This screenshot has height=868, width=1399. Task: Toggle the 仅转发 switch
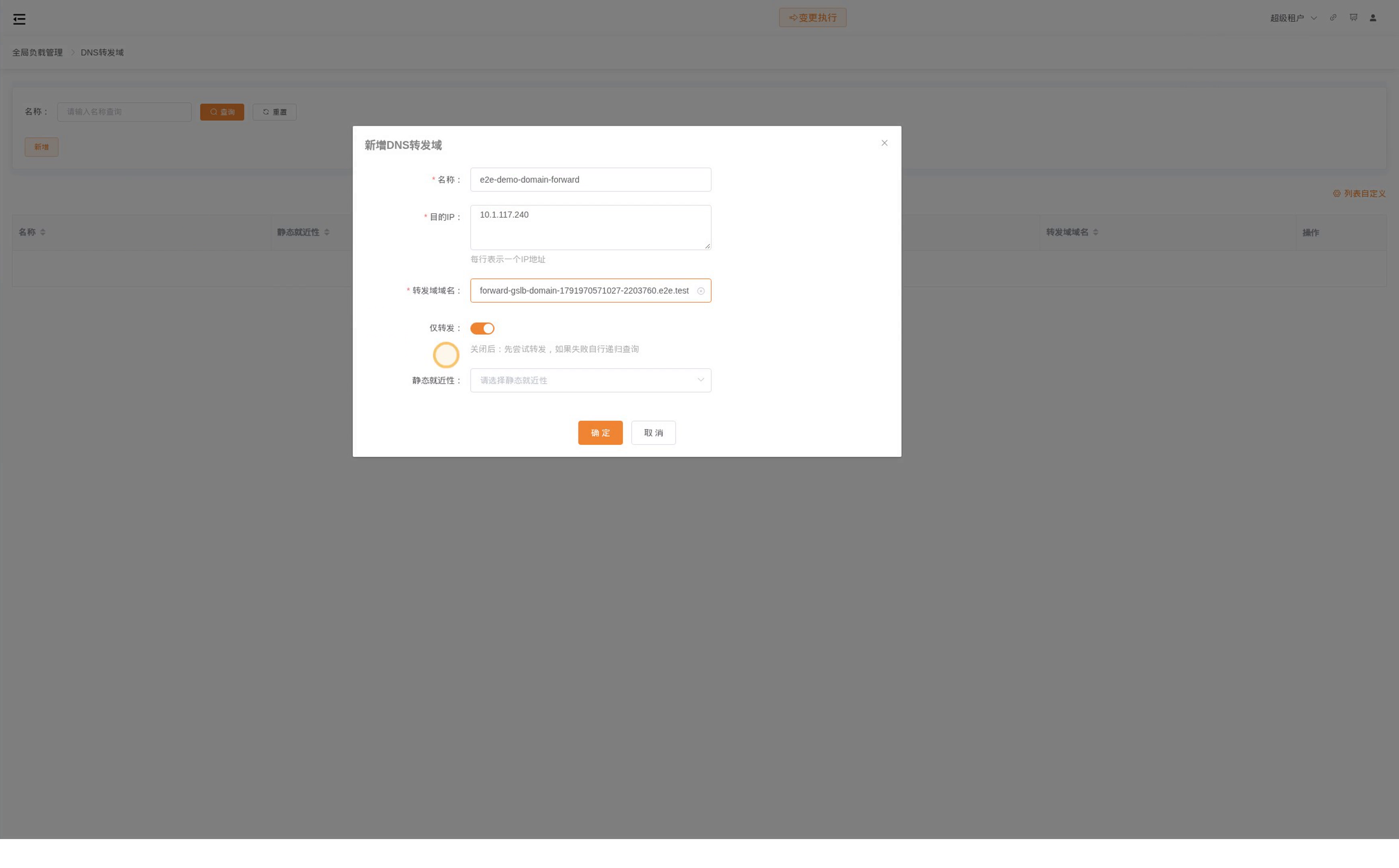click(x=482, y=328)
